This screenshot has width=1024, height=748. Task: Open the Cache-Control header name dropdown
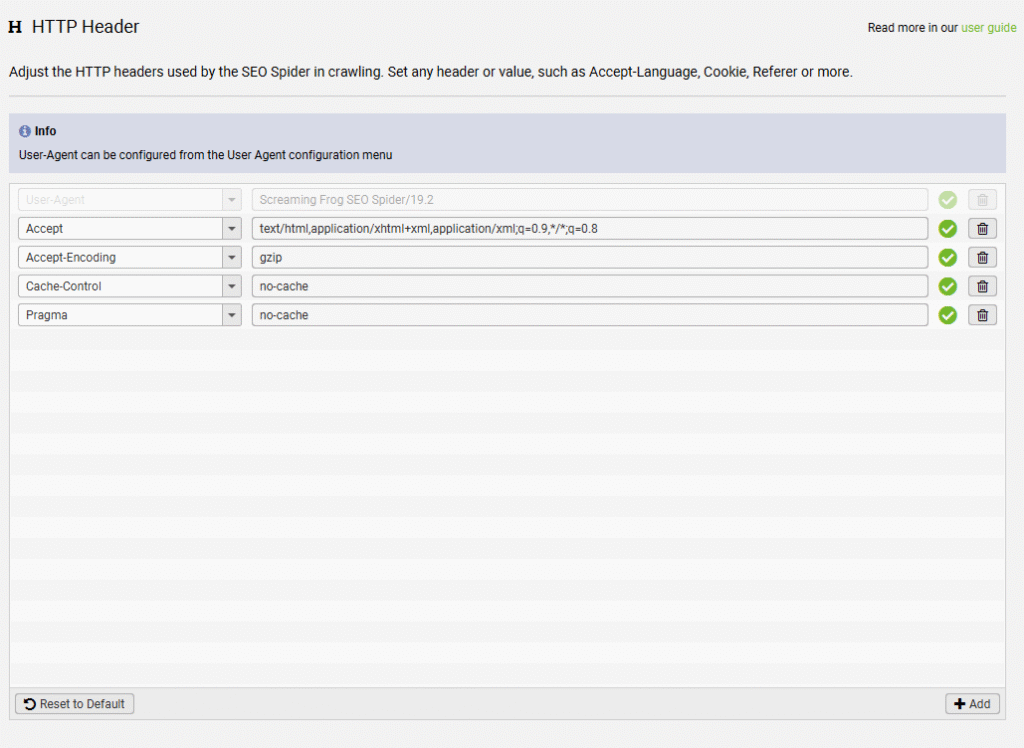click(x=232, y=286)
